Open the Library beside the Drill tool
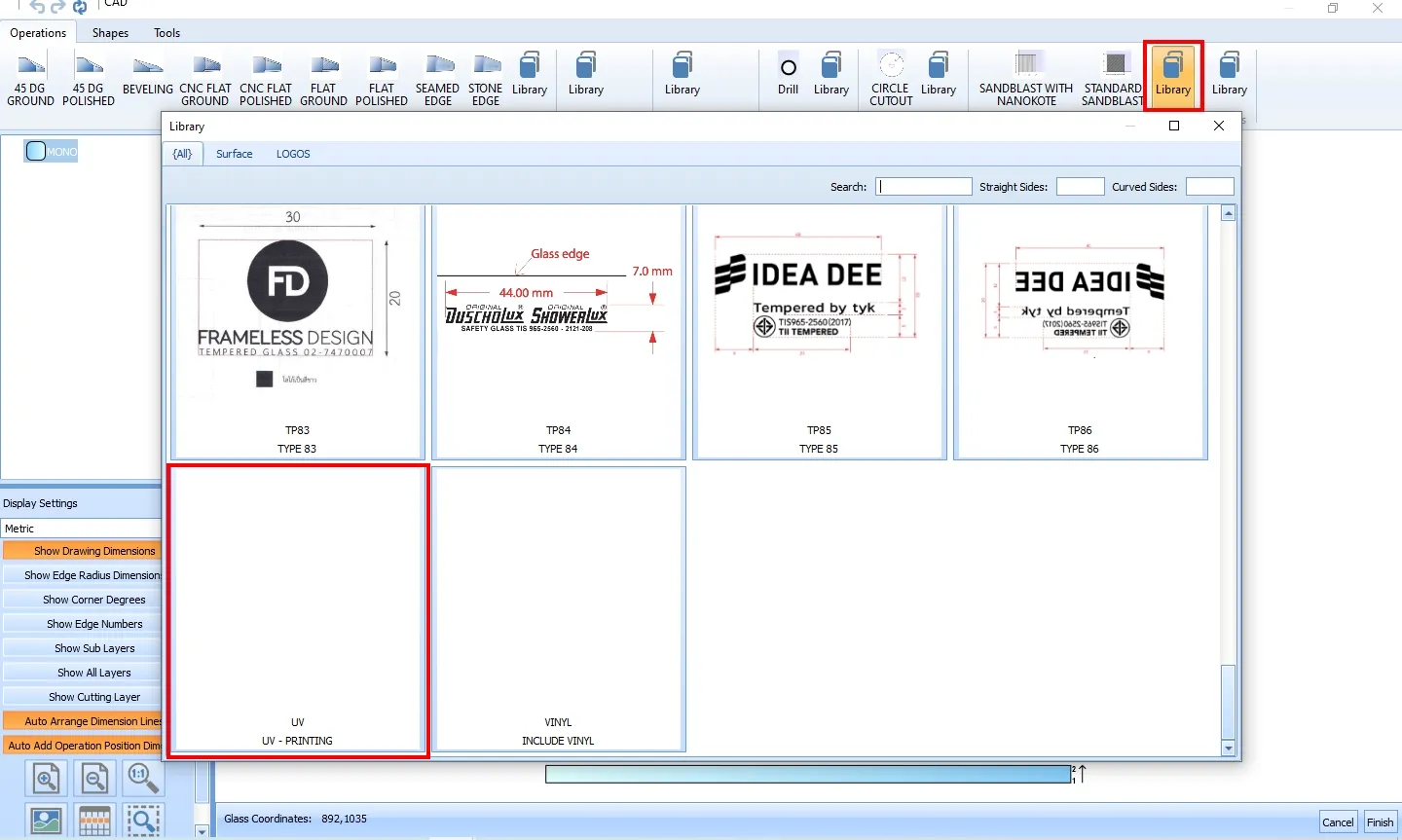Image resolution: width=1402 pixels, height=840 pixels. pyautogui.click(x=831, y=76)
